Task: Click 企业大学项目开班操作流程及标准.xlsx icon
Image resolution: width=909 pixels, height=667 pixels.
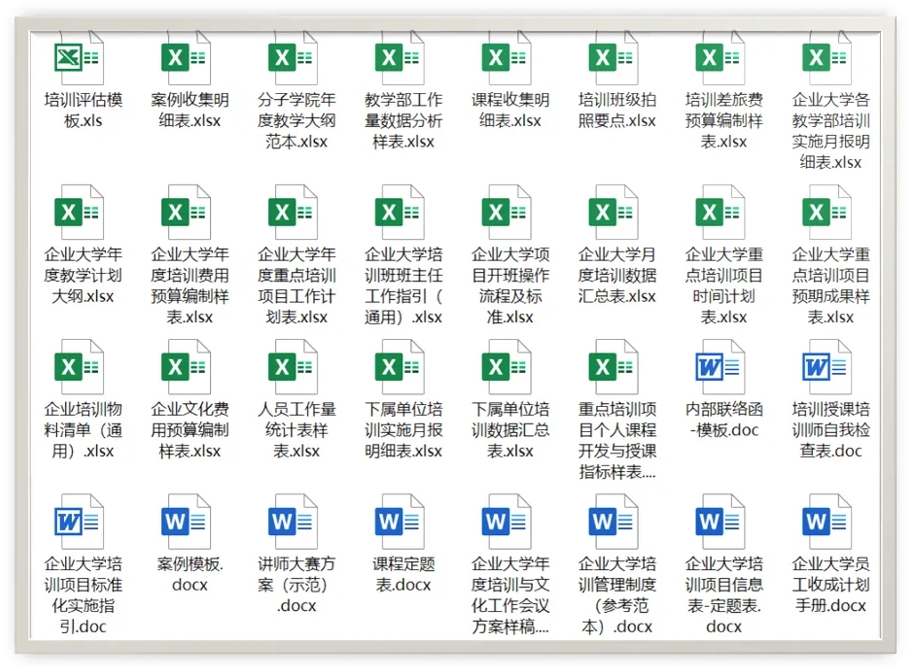Action: point(506,212)
